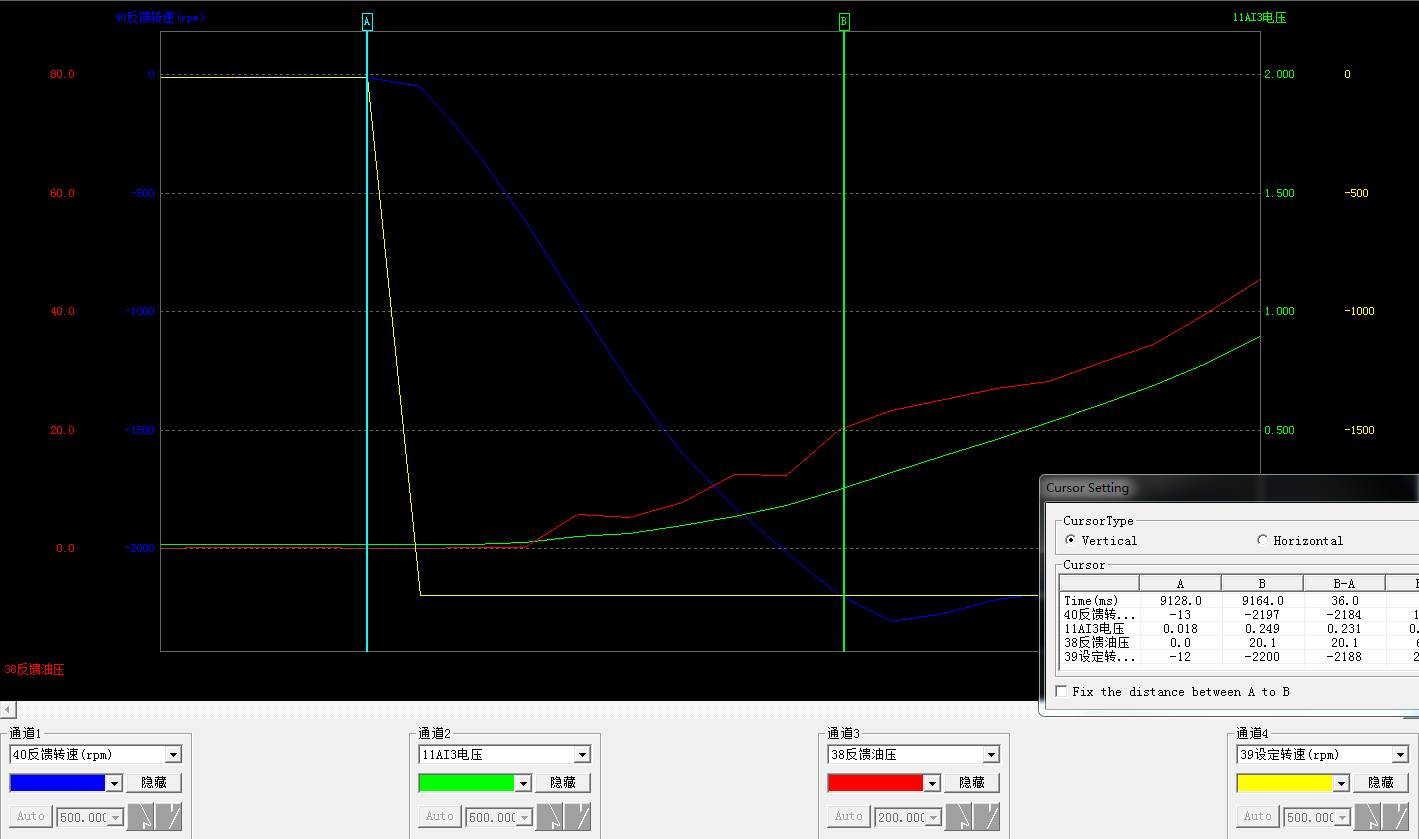This screenshot has width=1419, height=839.
Task: Select the Vertical cursor type
Action: click(1071, 540)
